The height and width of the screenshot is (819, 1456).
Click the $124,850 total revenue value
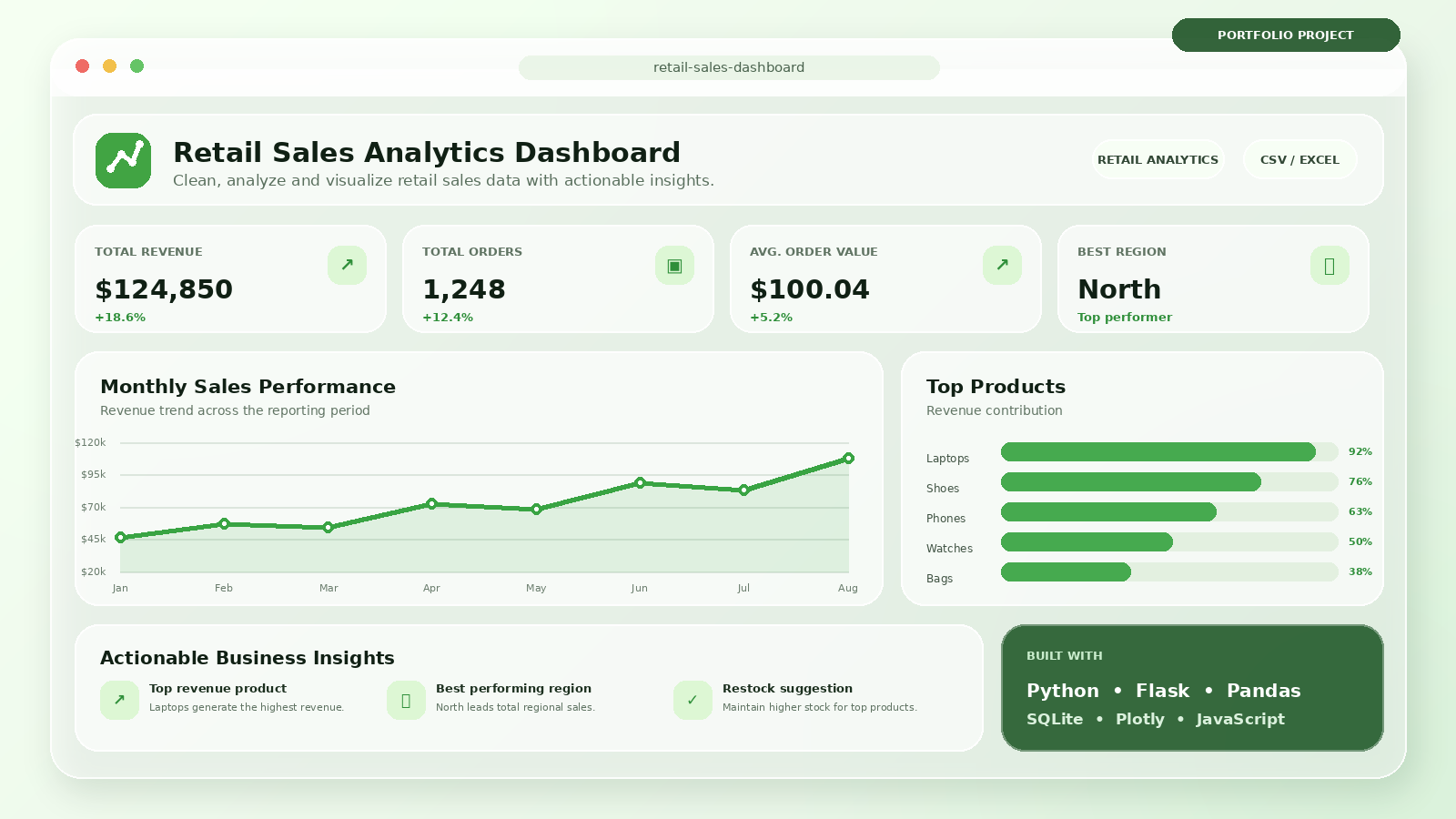click(x=164, y=289)
